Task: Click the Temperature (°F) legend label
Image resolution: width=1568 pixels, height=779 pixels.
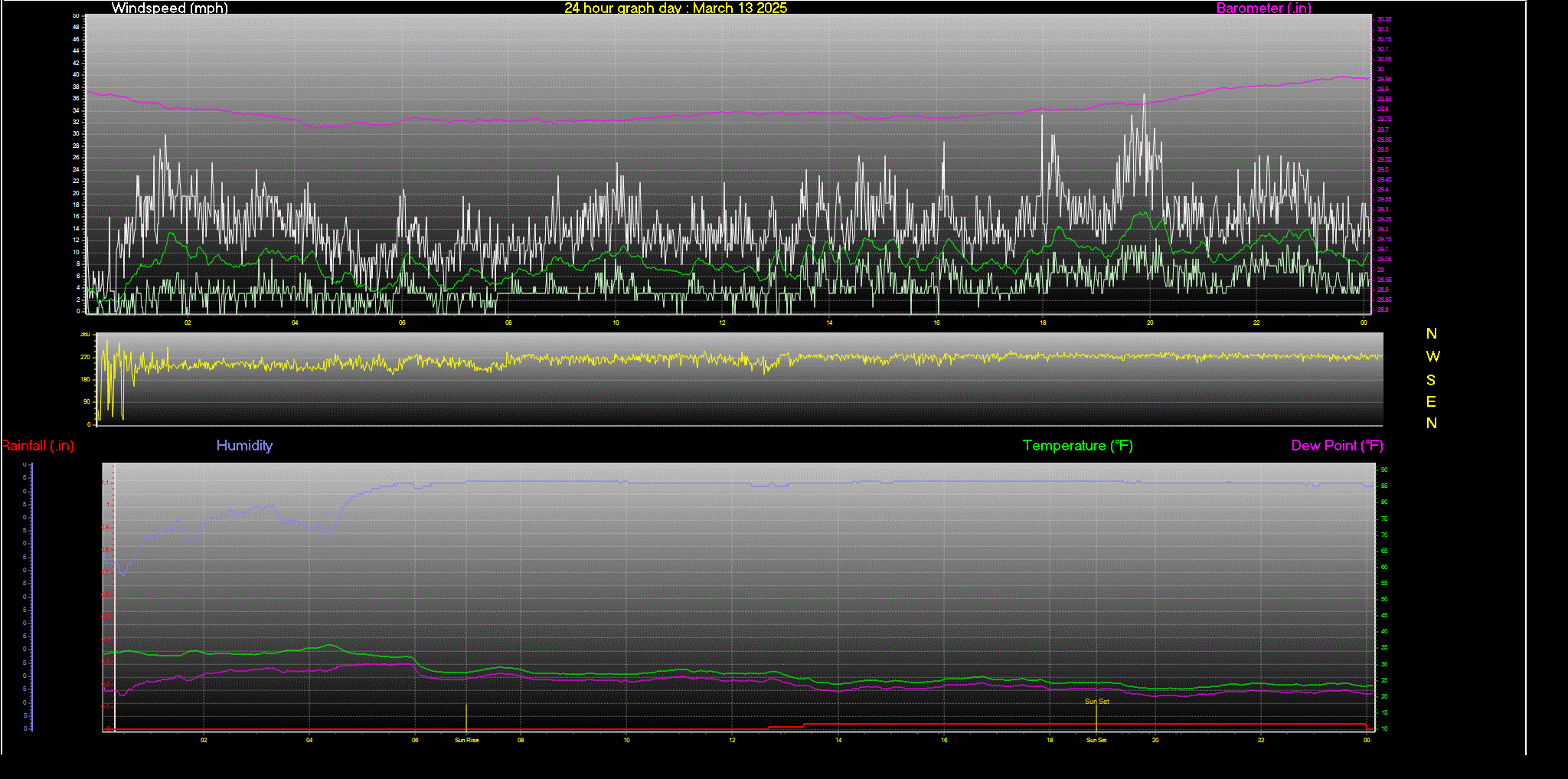Action: pyautogui.click(x=1077, y=446)
